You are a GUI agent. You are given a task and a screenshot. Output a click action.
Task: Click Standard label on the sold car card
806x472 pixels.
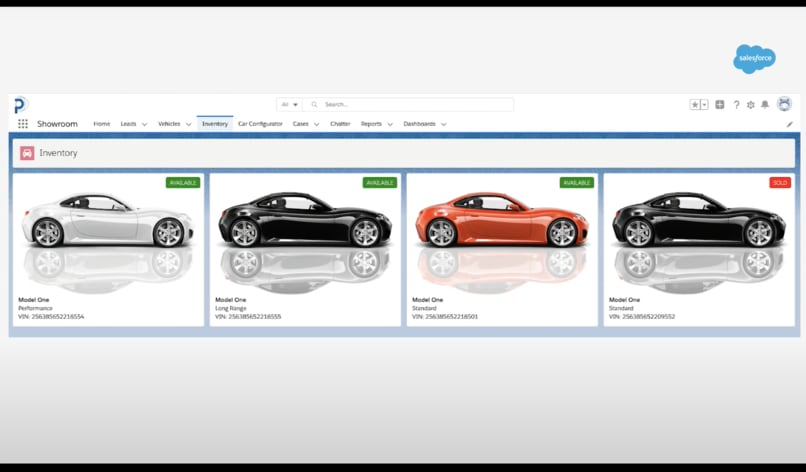pyautogui.click(x=621, y=308)
